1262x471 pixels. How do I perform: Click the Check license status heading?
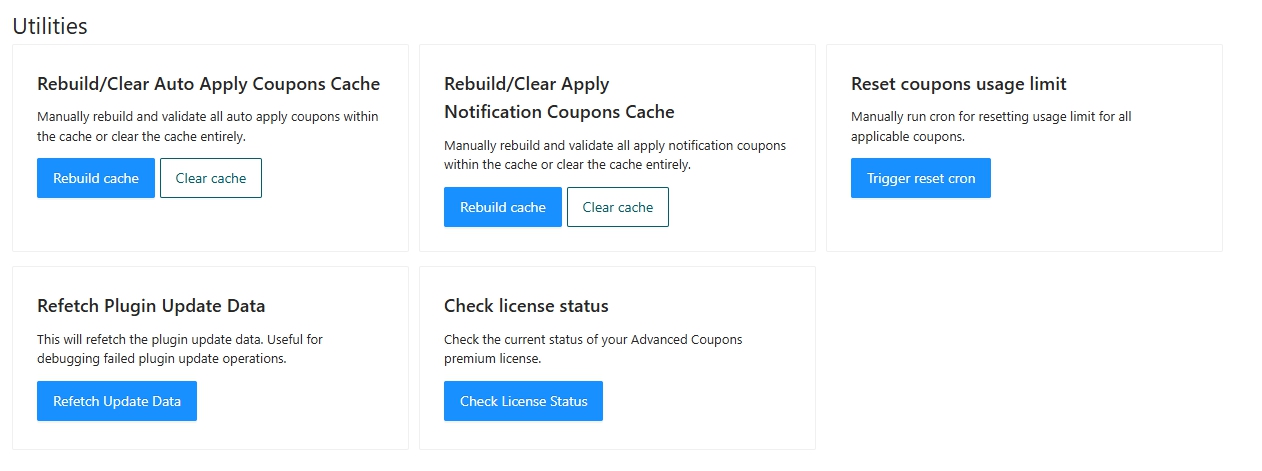526,306
